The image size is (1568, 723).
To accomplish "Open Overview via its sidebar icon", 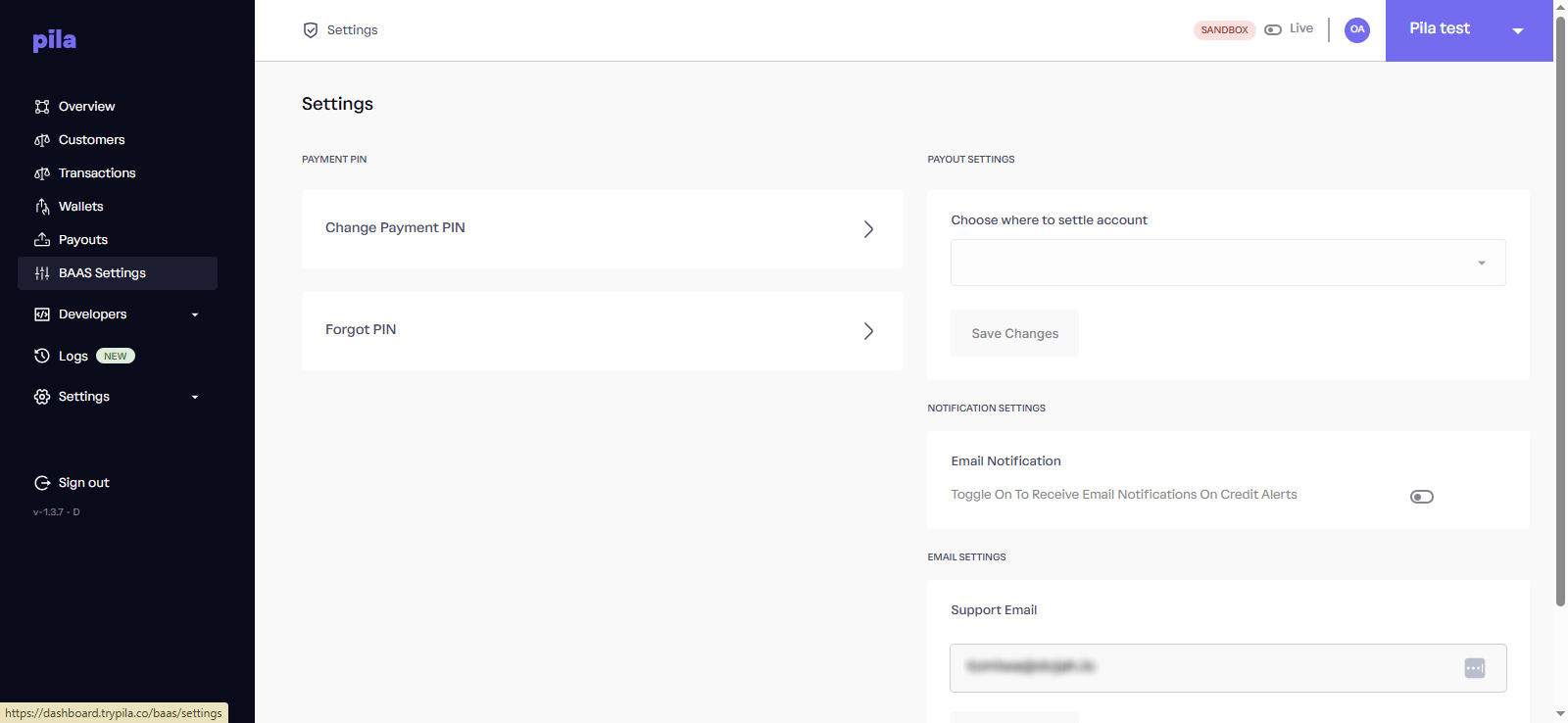I will click(42, 107).
